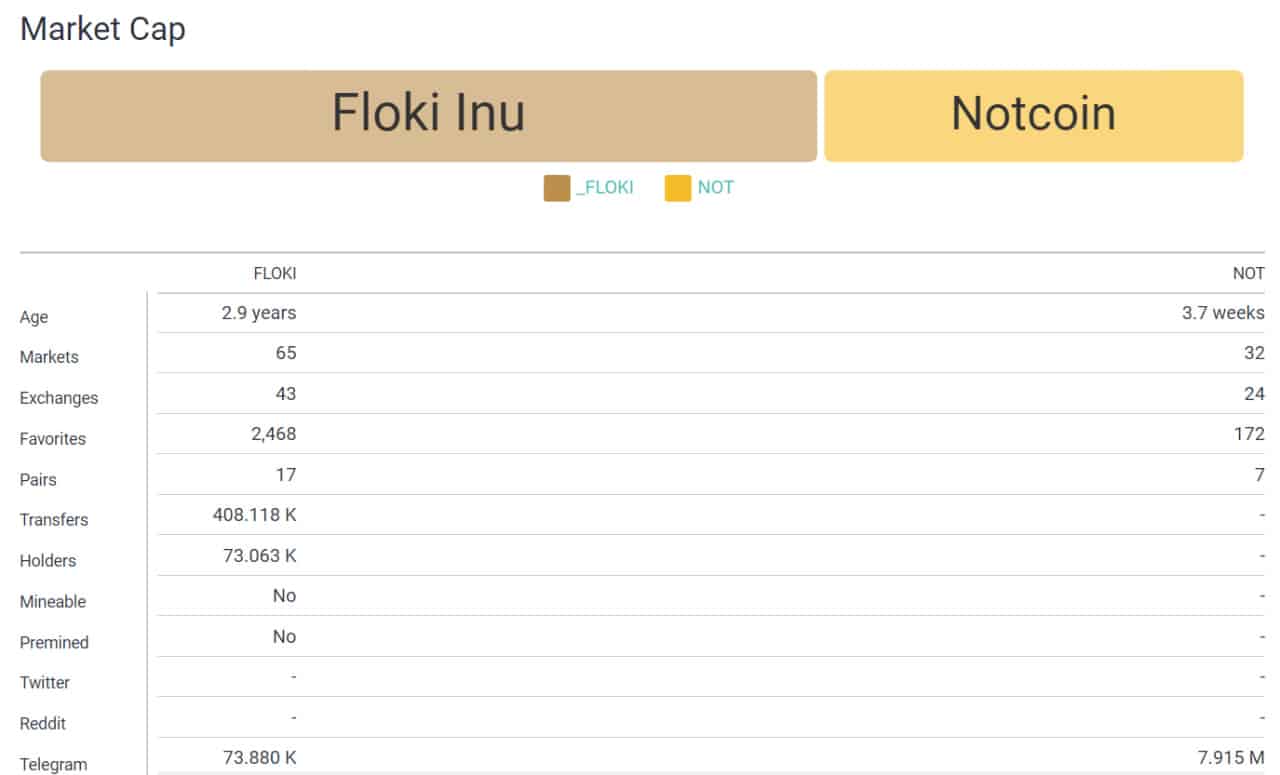Click the NOT column header
This screenshot has width=1280, height=775.
pyautogui.click(x=1250, y=273)
